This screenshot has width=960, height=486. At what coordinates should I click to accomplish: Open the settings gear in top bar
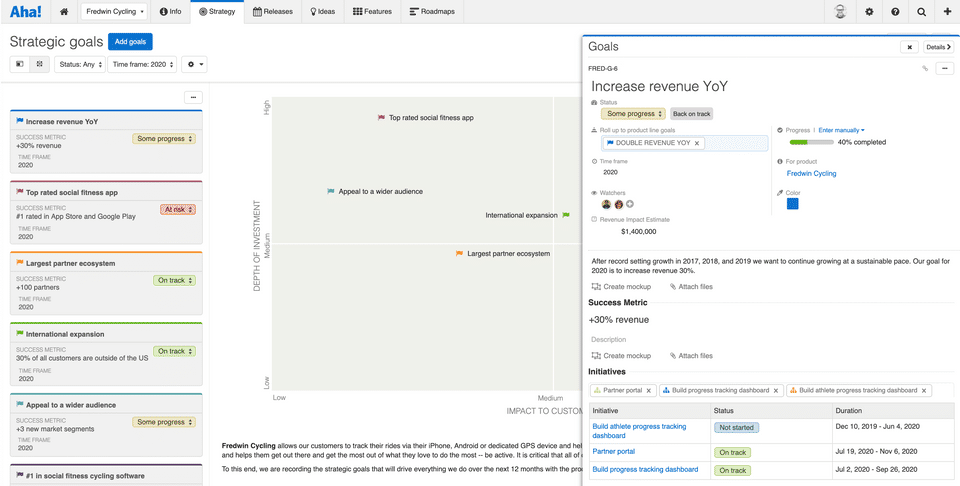(x=869, y=12)
